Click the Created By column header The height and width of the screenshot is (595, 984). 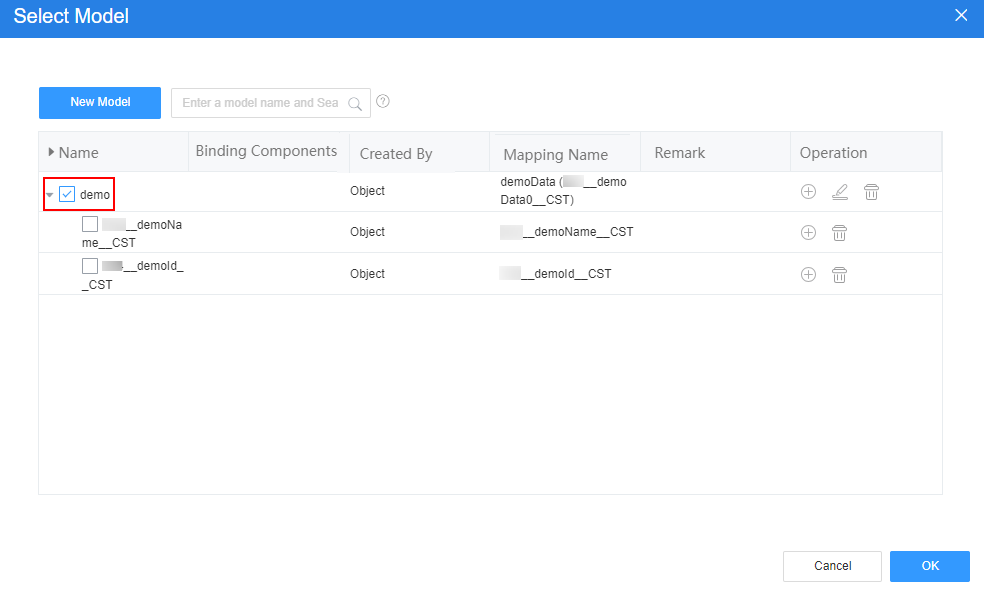pos(396,154)
